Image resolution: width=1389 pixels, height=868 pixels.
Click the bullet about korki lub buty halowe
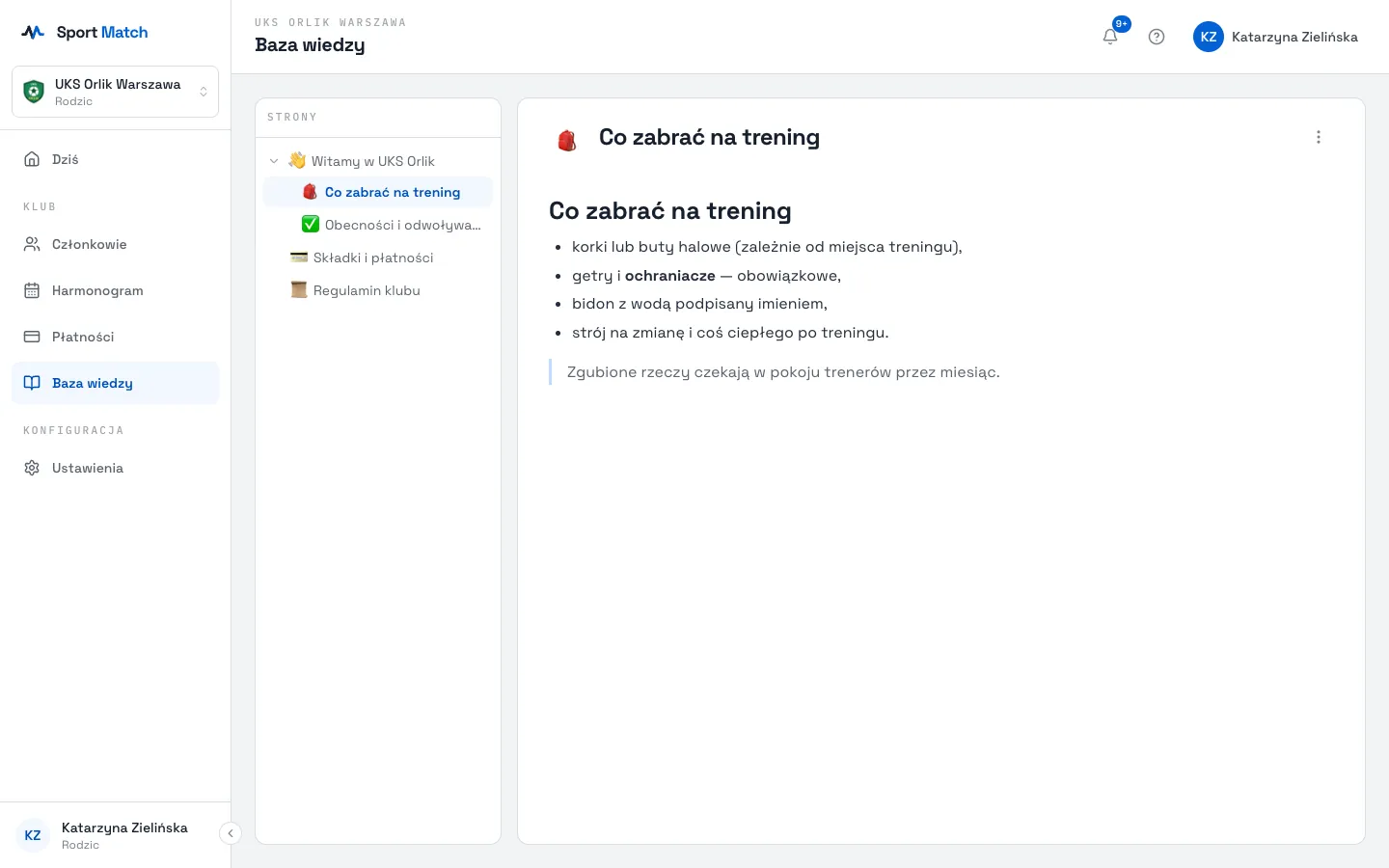(767, 247)
